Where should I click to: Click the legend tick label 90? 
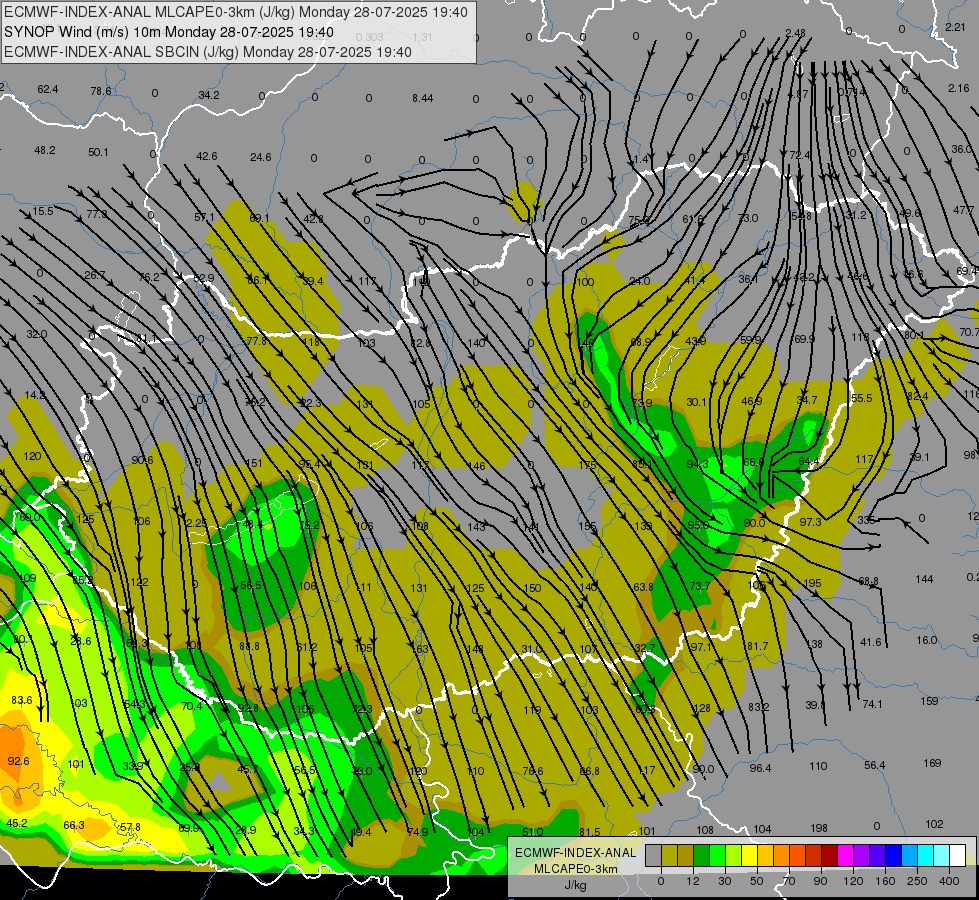(820, 881)
